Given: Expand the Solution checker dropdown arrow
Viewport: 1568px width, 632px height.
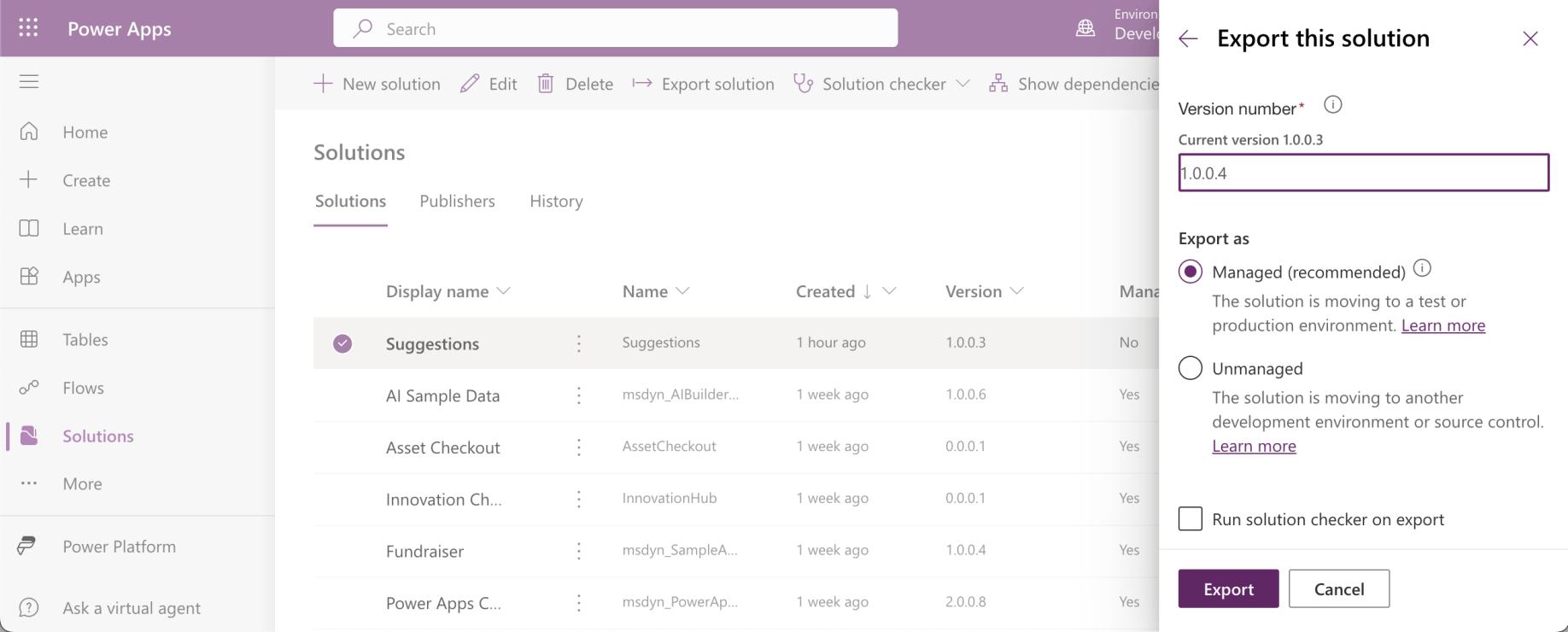Looking at the screenshot, I should click(x=963, y=84).
